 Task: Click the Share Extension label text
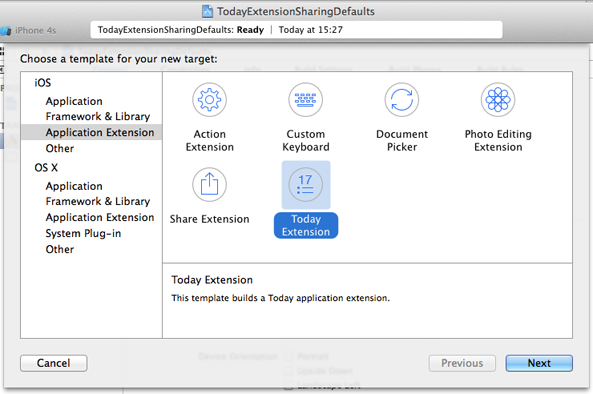point(210,219)
